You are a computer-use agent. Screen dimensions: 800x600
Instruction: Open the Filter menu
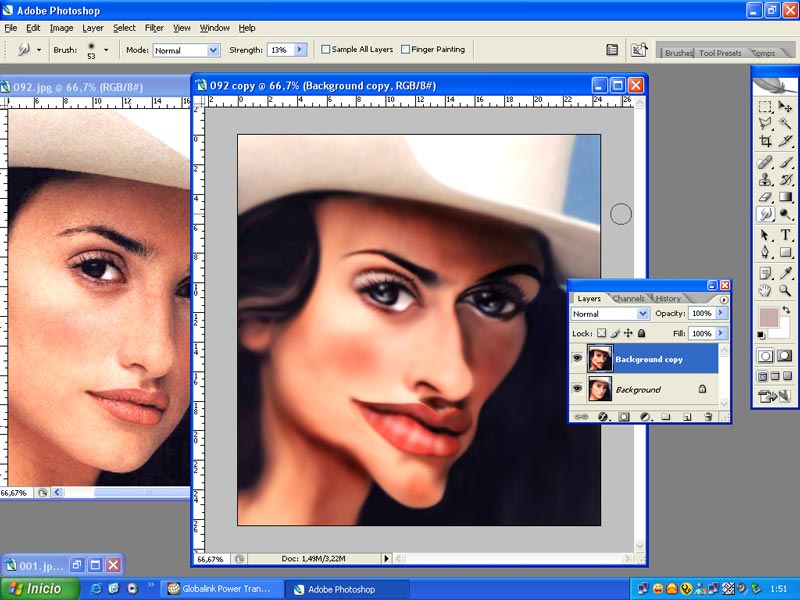click(154, 28)
